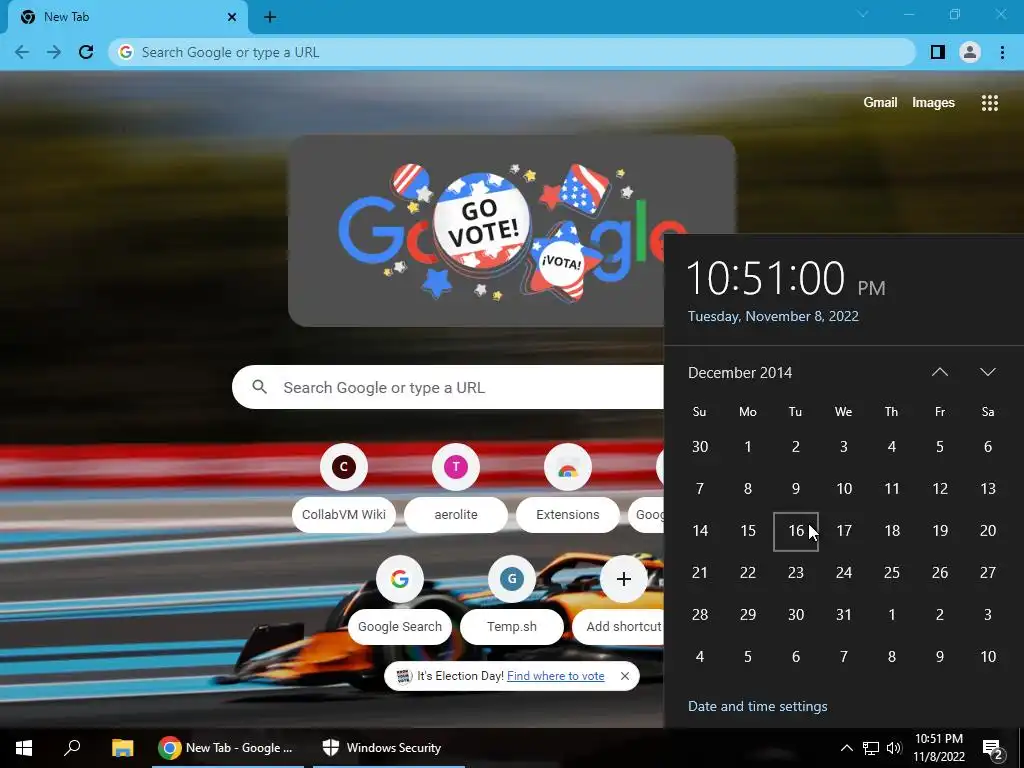The image size is (1024, 768).
Task: Open File Explorer from taskbar
Action: (x=122, y=748)
